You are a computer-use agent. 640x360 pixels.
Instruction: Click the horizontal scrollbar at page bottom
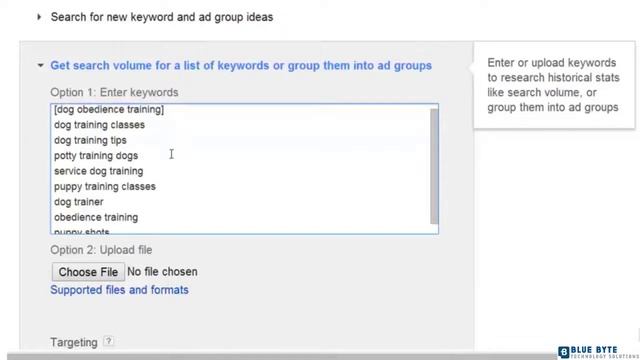point(282,357)
